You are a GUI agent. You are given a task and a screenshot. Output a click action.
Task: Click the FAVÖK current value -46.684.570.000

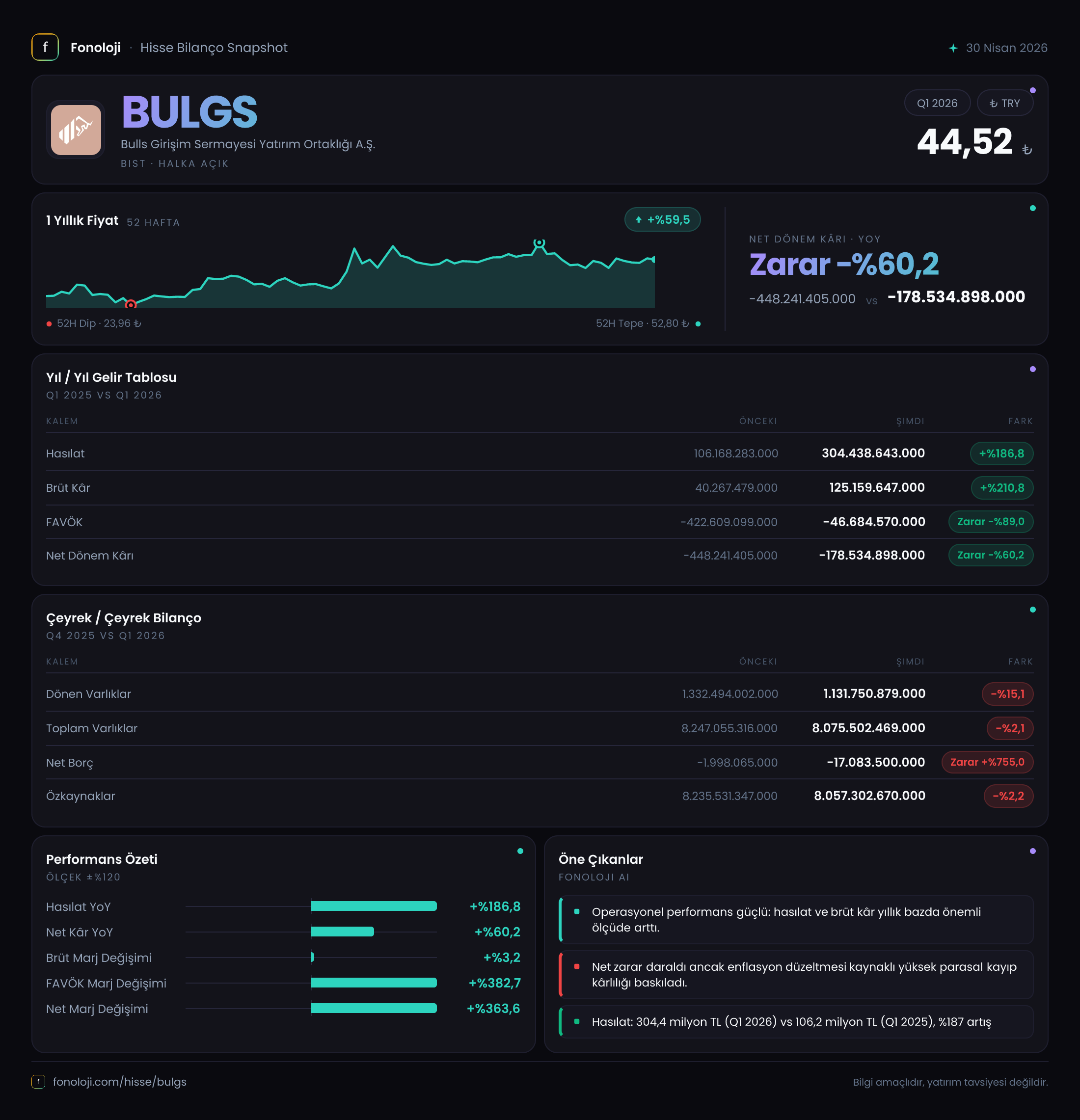(x=874, y=522)
